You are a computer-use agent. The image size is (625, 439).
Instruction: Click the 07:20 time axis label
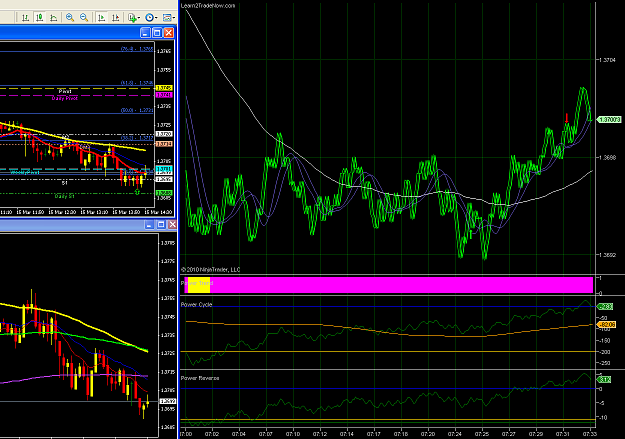(x=428, y=433)
